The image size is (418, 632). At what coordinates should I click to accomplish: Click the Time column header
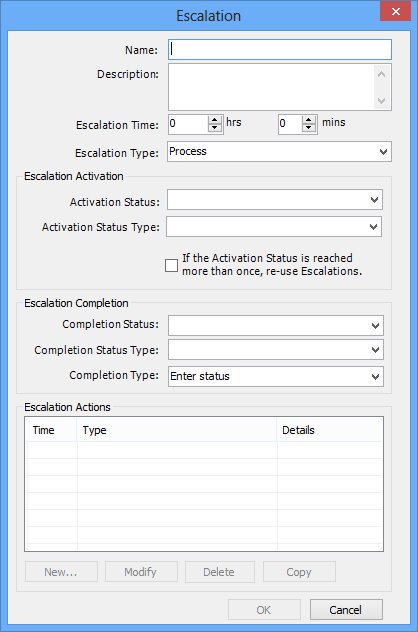click(51, 430)
